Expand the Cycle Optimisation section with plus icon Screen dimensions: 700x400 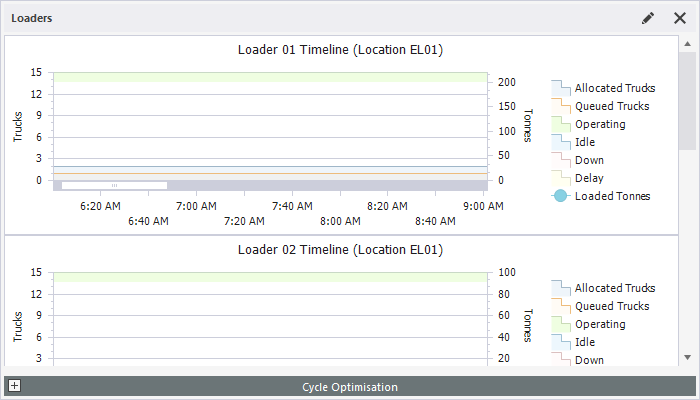pyautogui.click(x=14, y=386)
